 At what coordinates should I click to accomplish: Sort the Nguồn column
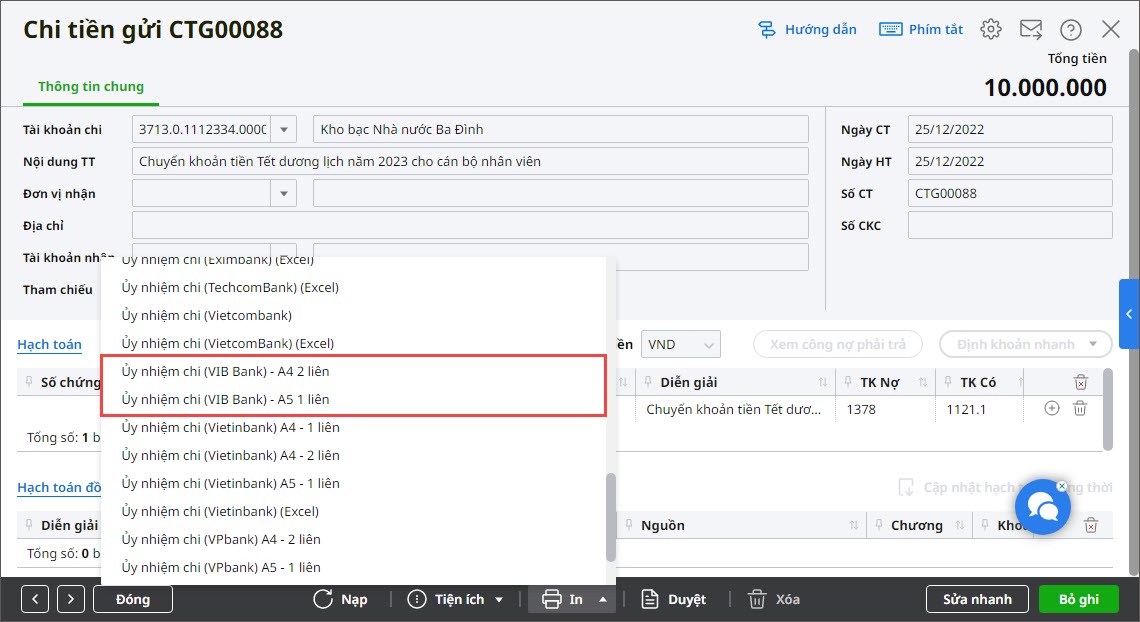(854, 525)
